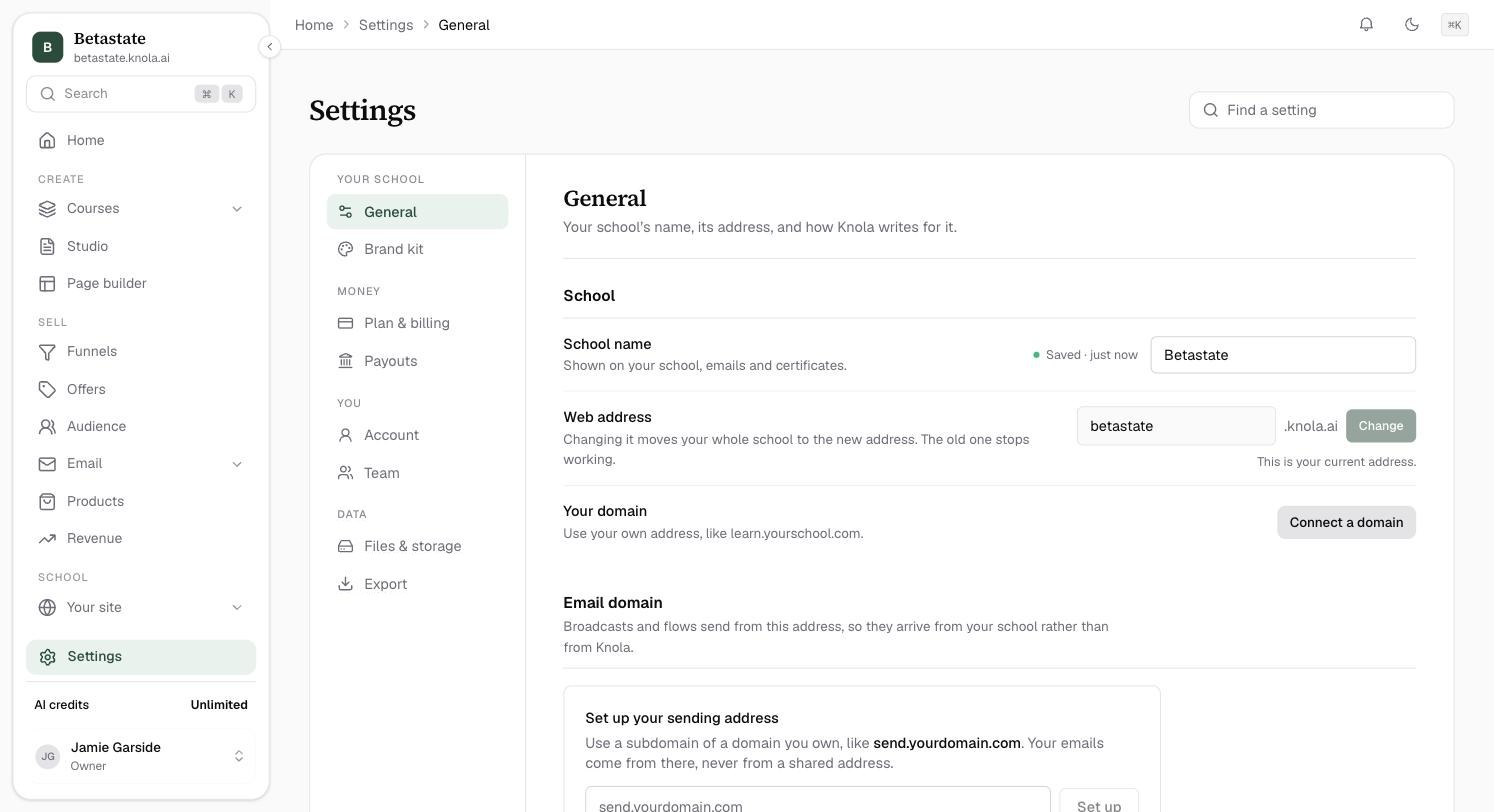This screenshot has width=1494, height=812.
Task: Open the Jamie Garside account switcher
Action: [x=141, y=756]
